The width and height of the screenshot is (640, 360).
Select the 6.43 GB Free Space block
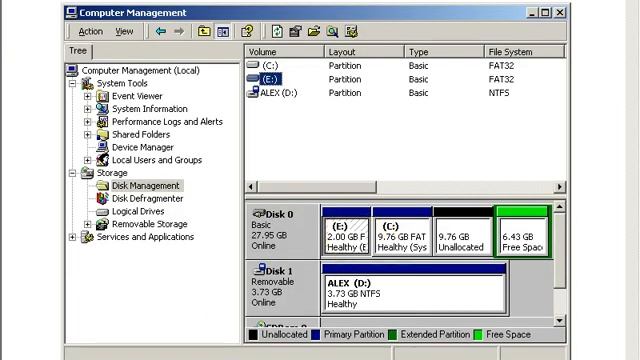pos(523,232)
